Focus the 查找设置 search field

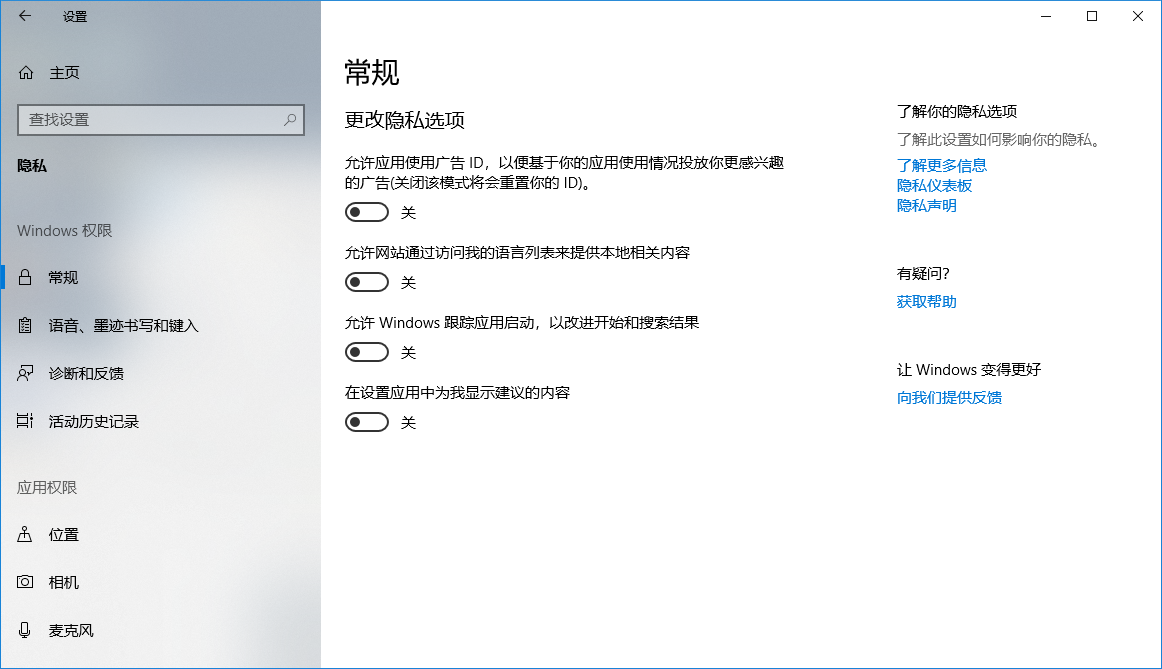[x=161, y=119]
